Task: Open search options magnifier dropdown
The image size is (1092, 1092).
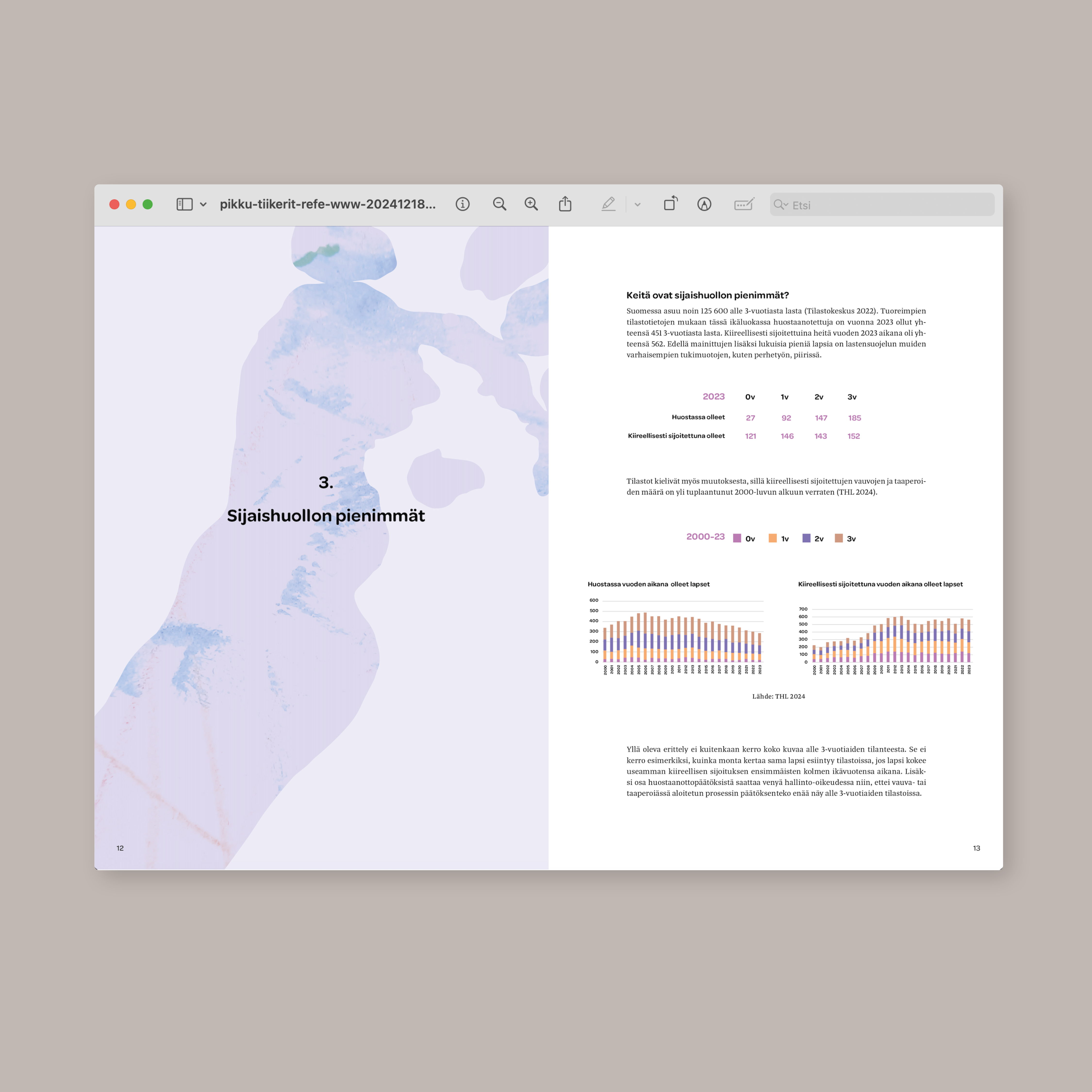Action: 781,205
